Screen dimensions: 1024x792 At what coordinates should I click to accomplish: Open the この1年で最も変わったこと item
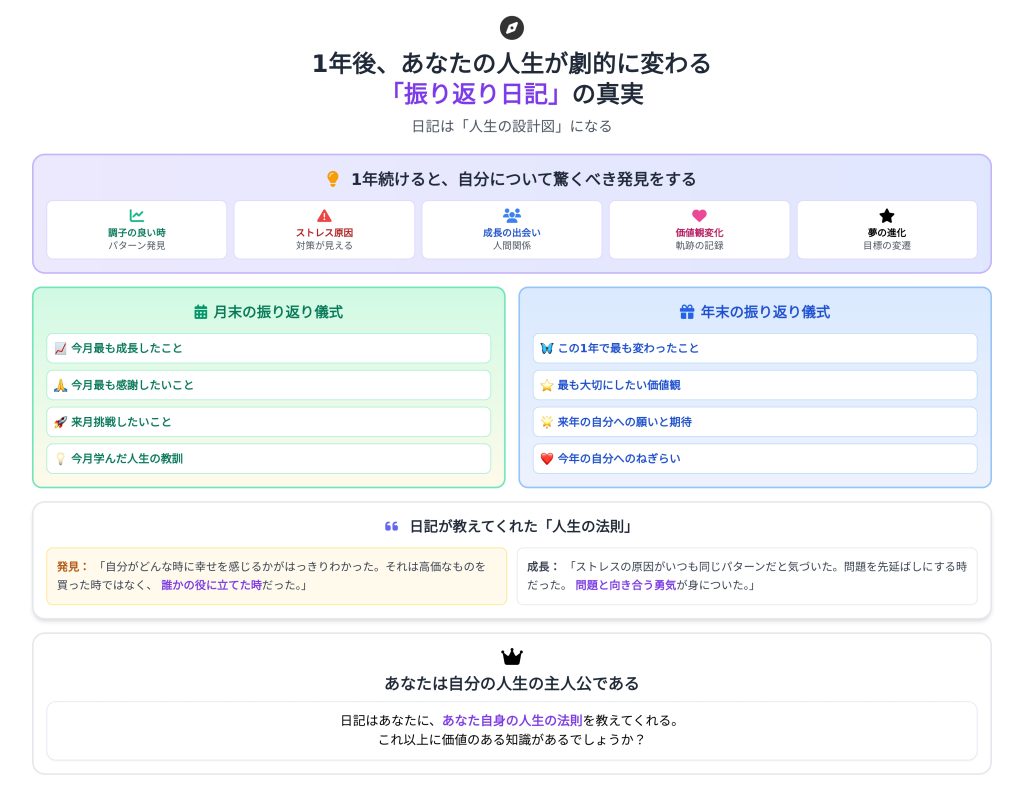pyautogui.click(x=755, y=348)
